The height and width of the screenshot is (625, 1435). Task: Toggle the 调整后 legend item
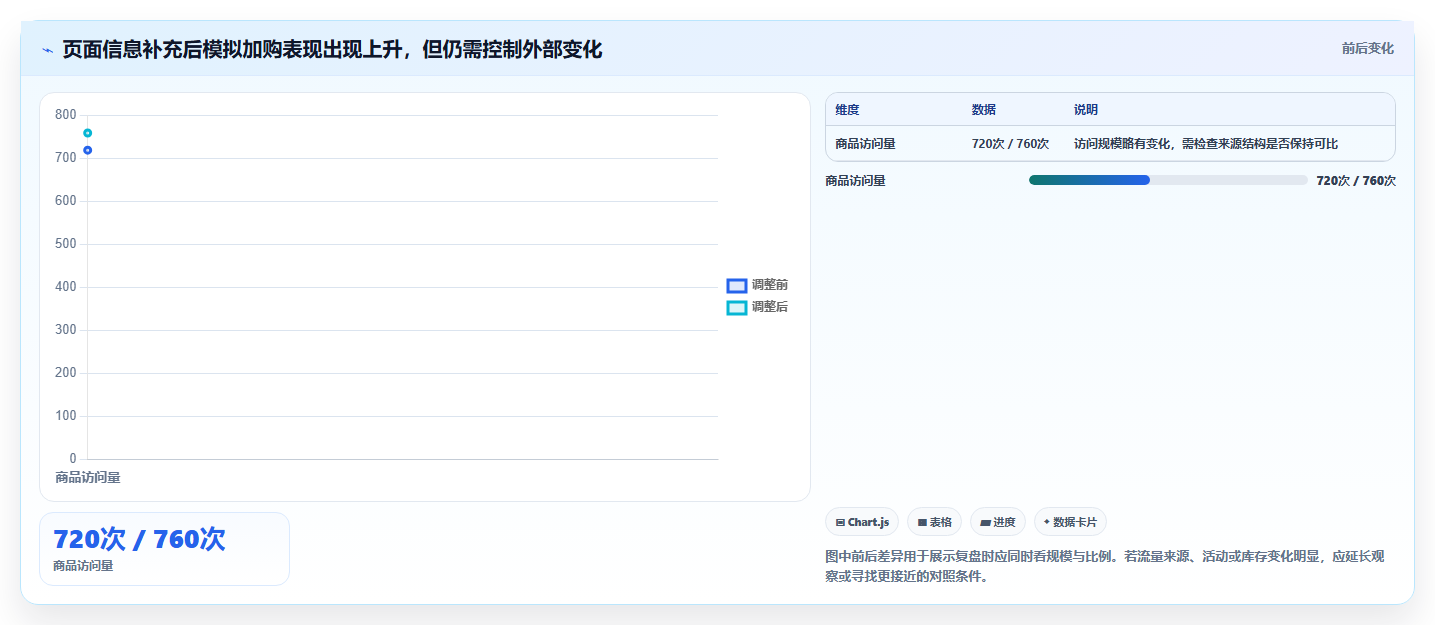[x=757, y=307]
